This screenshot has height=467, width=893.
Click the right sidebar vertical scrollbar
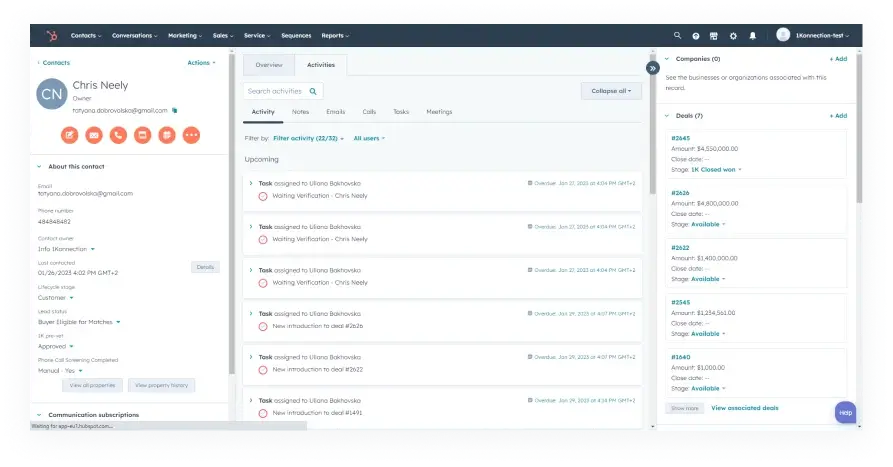(859, 128)
